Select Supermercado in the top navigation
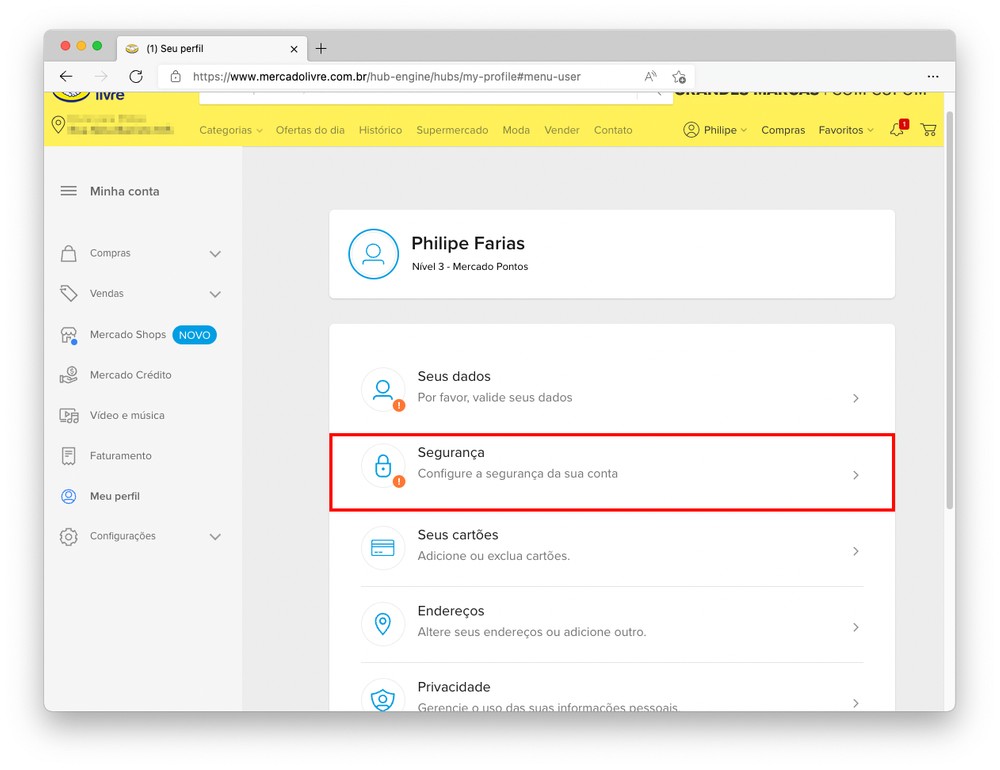Viewport: 1000px width, 770px height. 452,130
